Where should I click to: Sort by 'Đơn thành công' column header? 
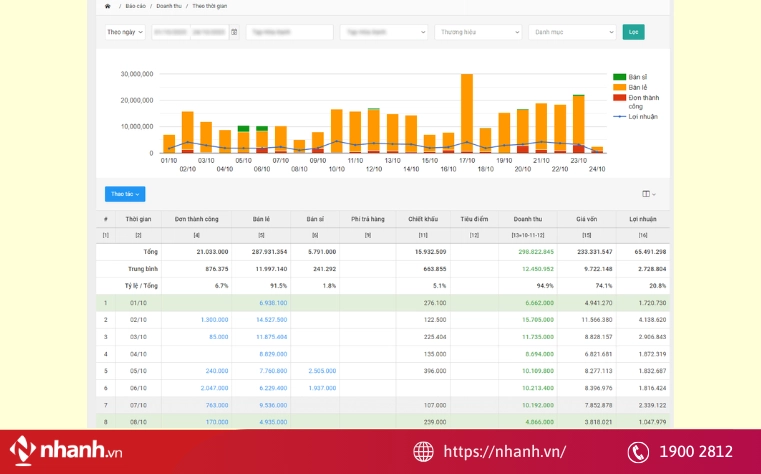pyautogui.click(x=197, y=219)
